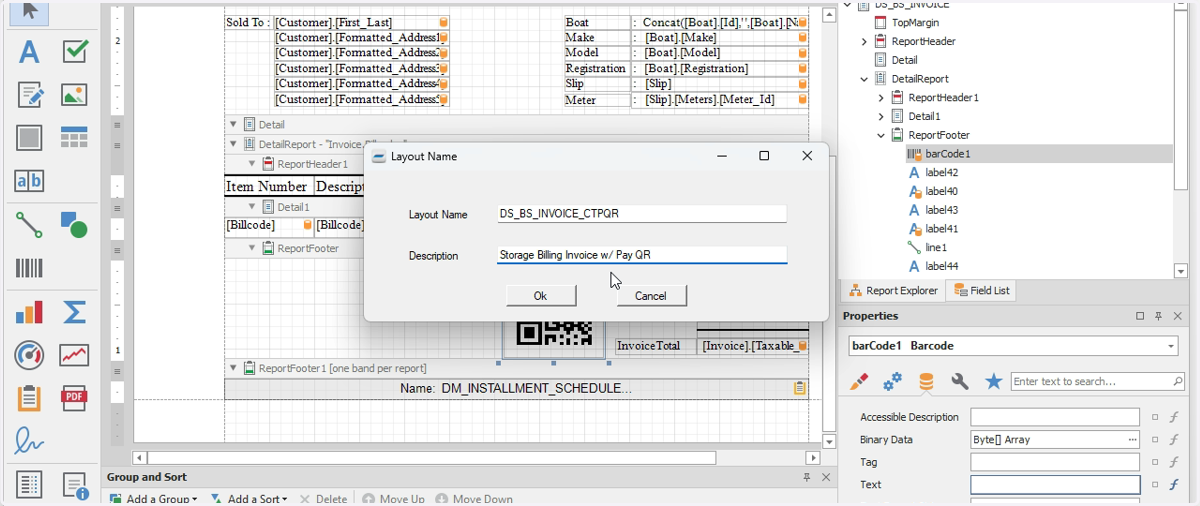Select the Sparkline control tool
1200x506 pixels.
[74, 355]
